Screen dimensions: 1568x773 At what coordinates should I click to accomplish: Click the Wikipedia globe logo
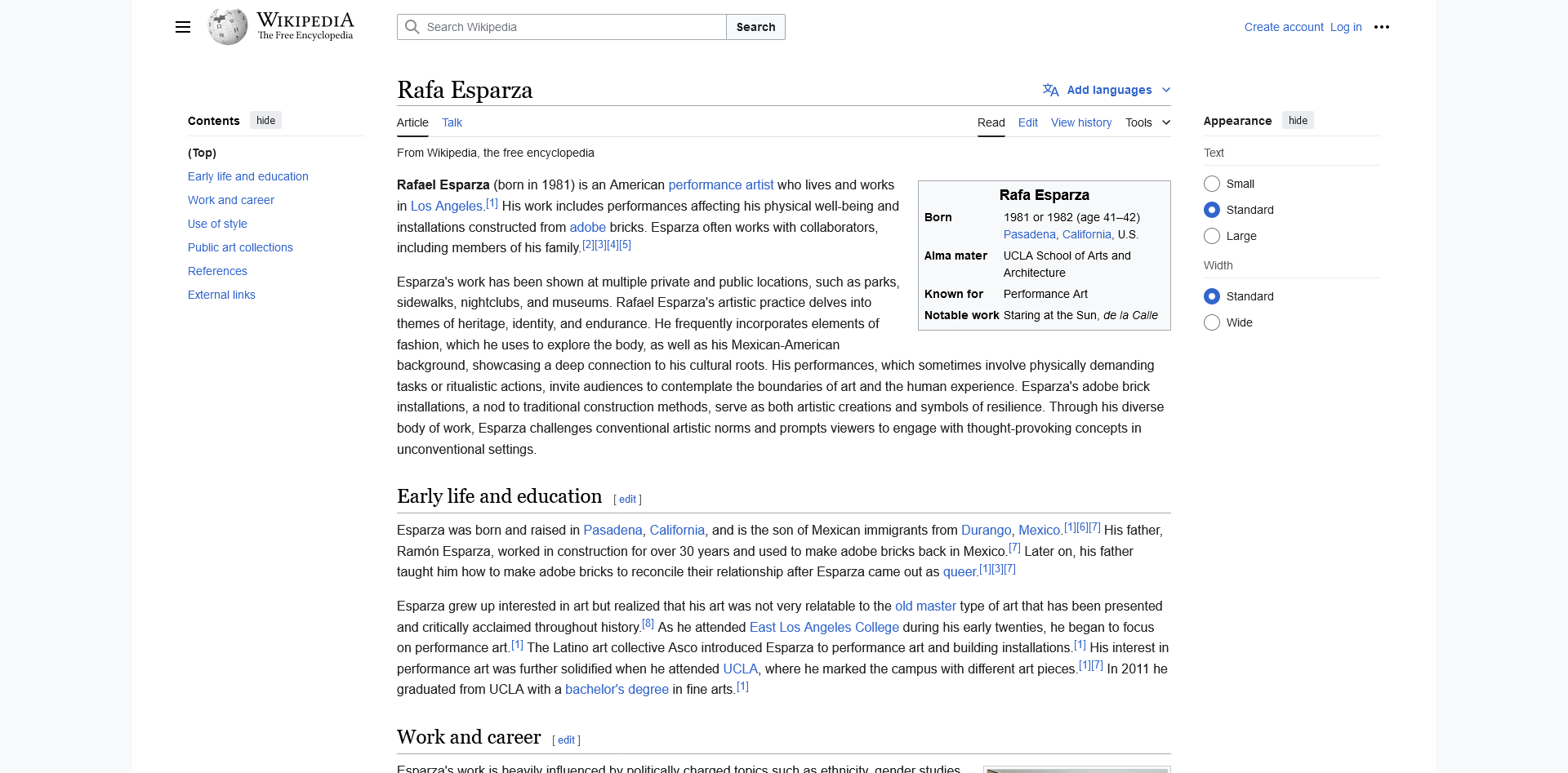click(x=228, y=27)
